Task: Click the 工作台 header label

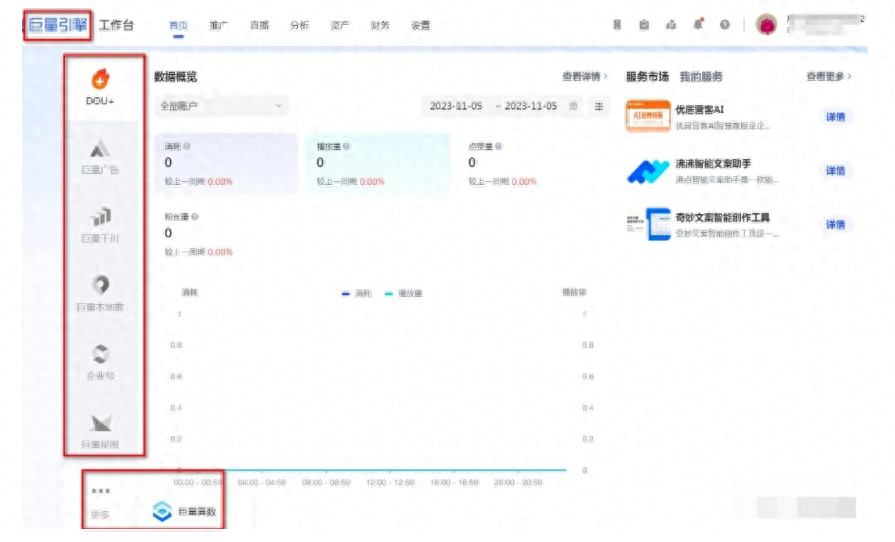Action: (116, 25)
